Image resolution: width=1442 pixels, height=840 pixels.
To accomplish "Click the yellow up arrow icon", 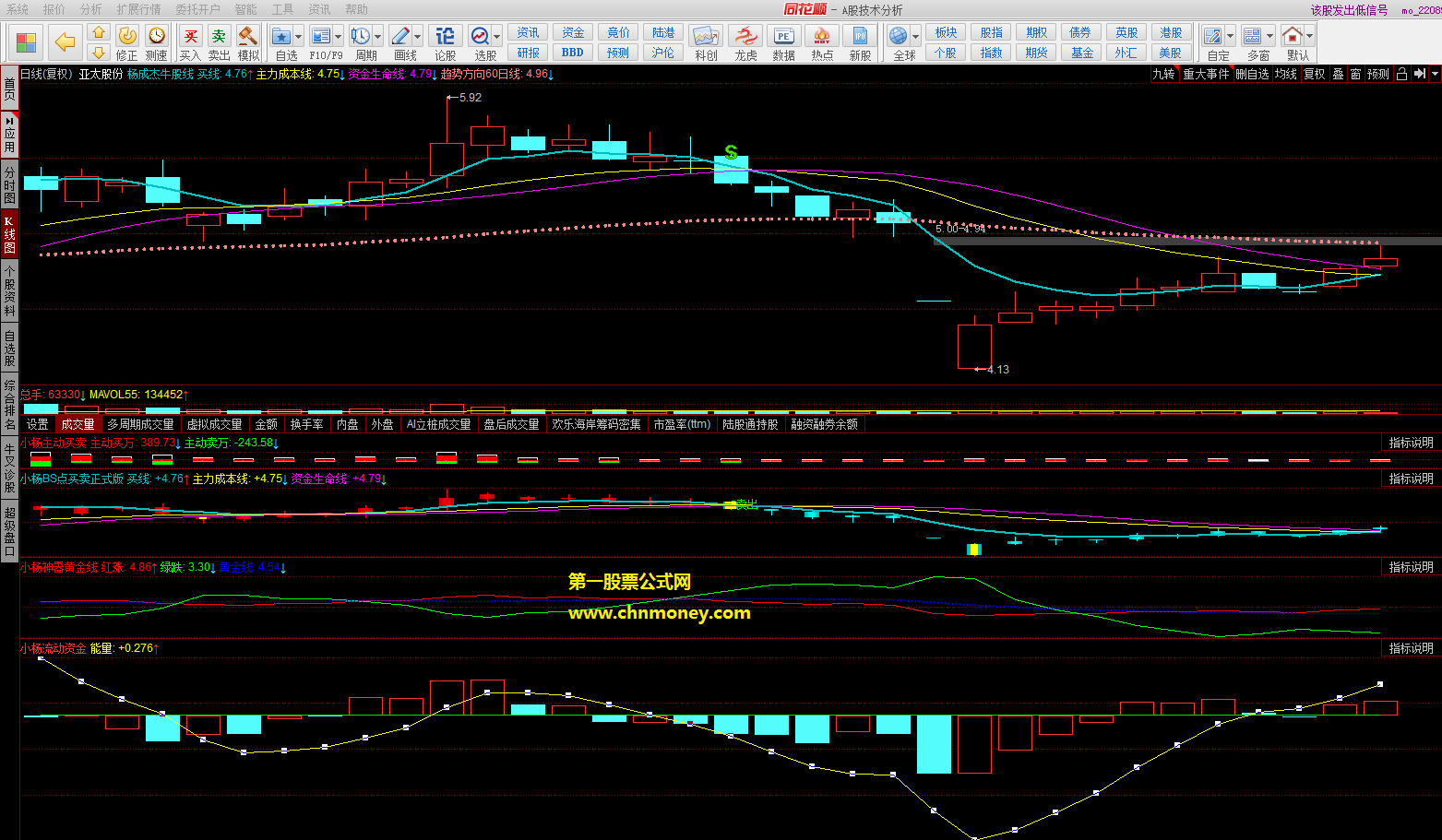I will tap(99, 33).
